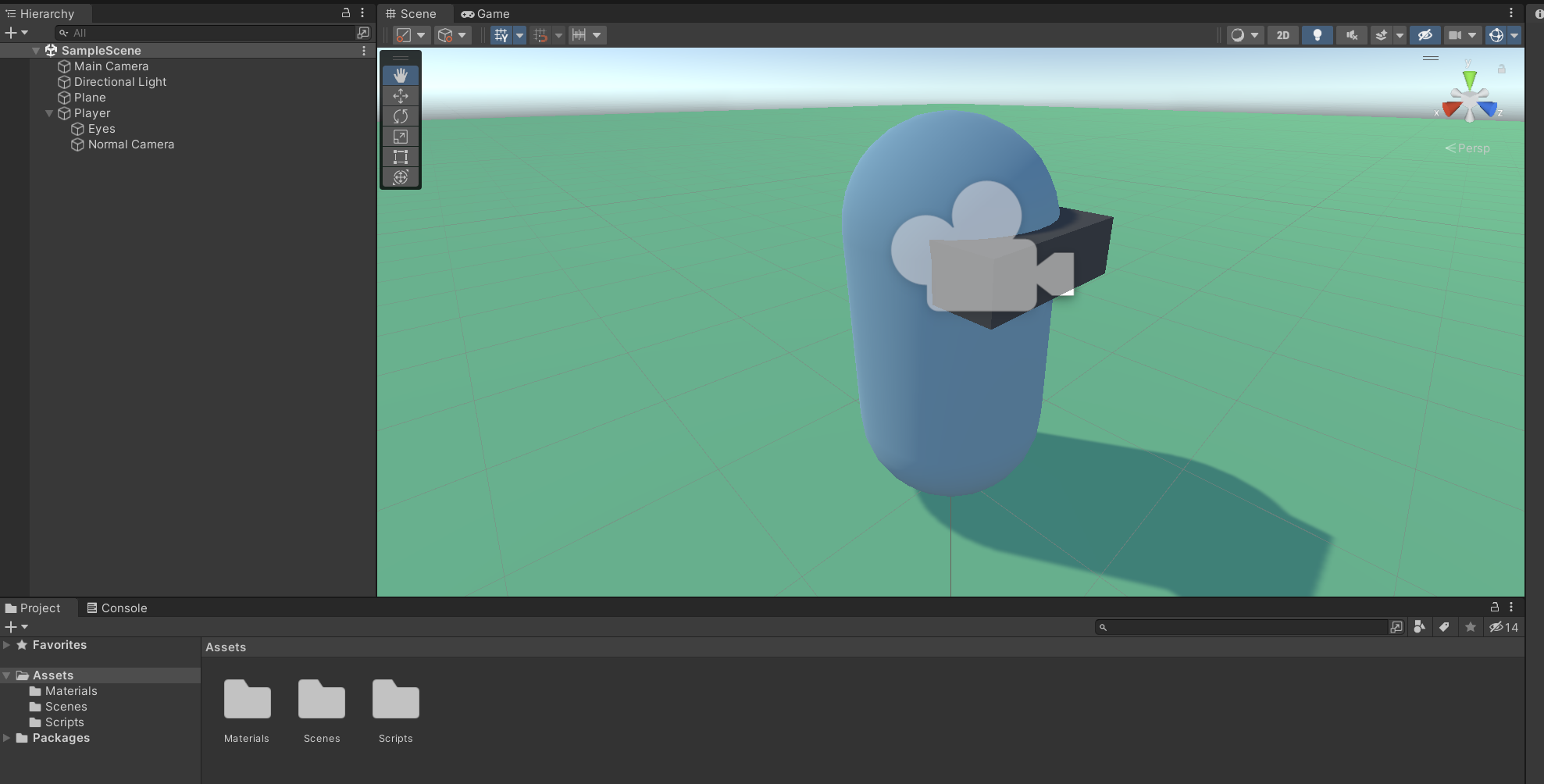Click the red X axis cone

[x=1452, y=109]
